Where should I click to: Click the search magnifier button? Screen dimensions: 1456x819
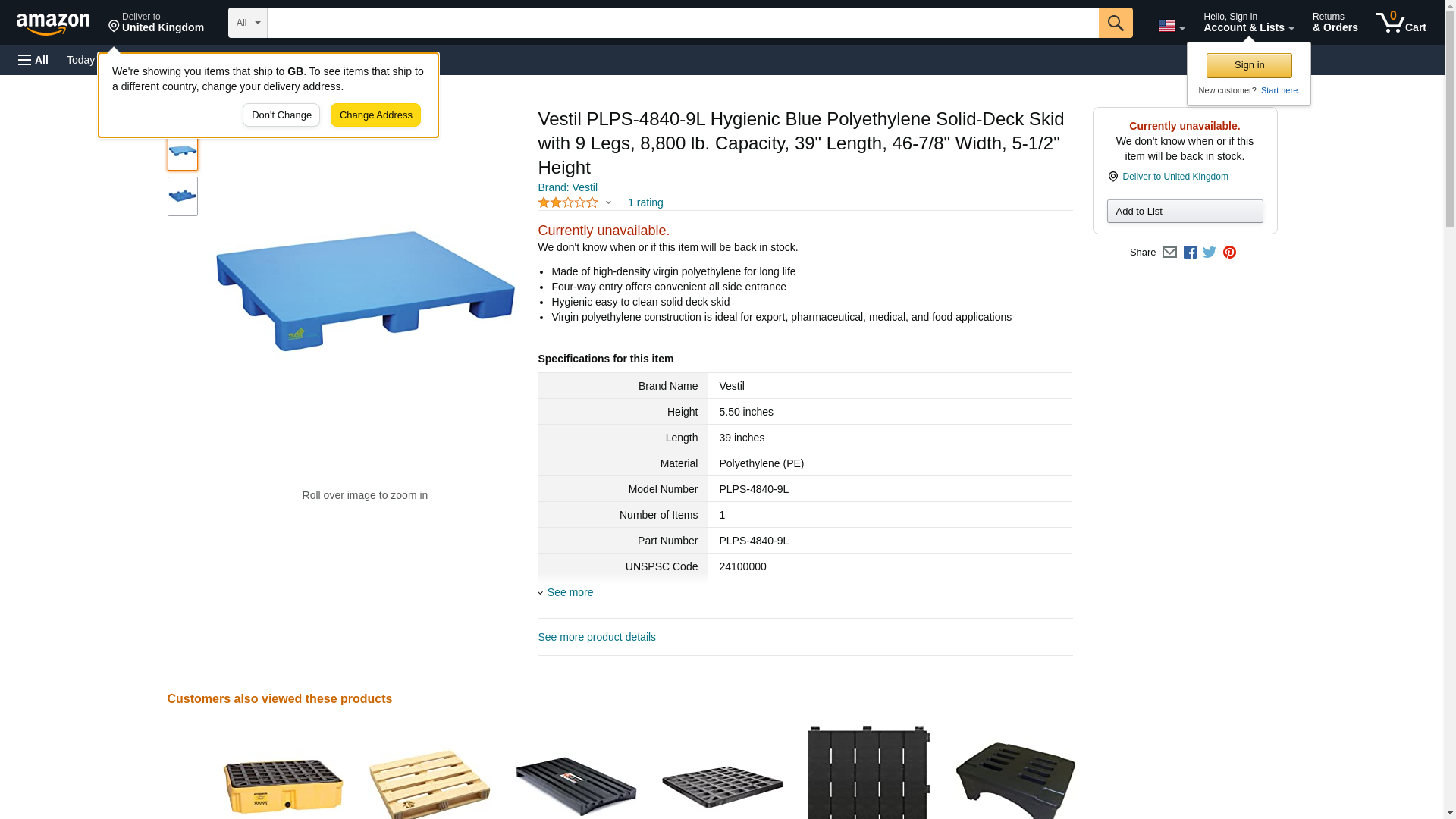(x=1115, y=23)
